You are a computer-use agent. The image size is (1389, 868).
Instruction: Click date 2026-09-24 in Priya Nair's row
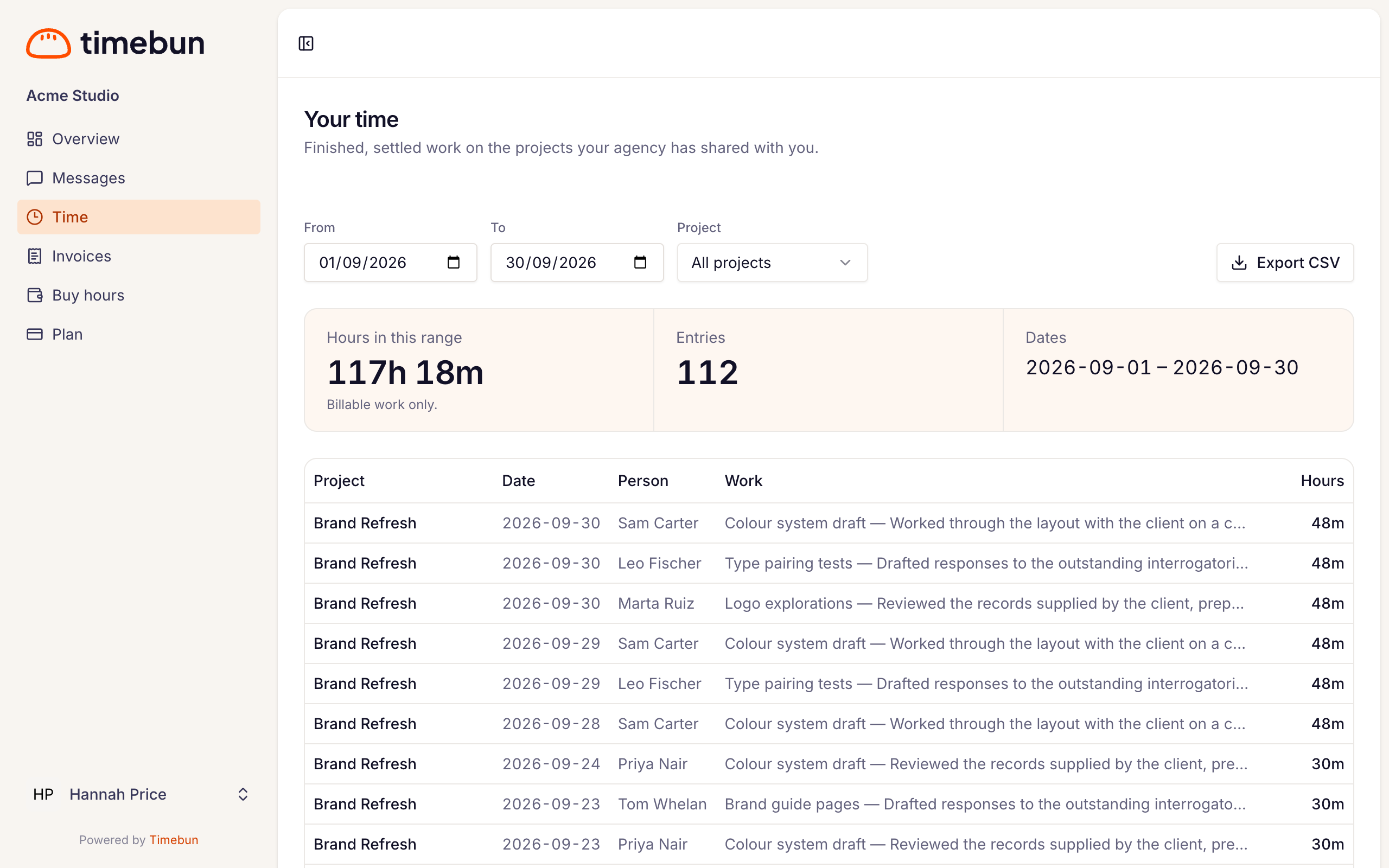pos(551,763)
